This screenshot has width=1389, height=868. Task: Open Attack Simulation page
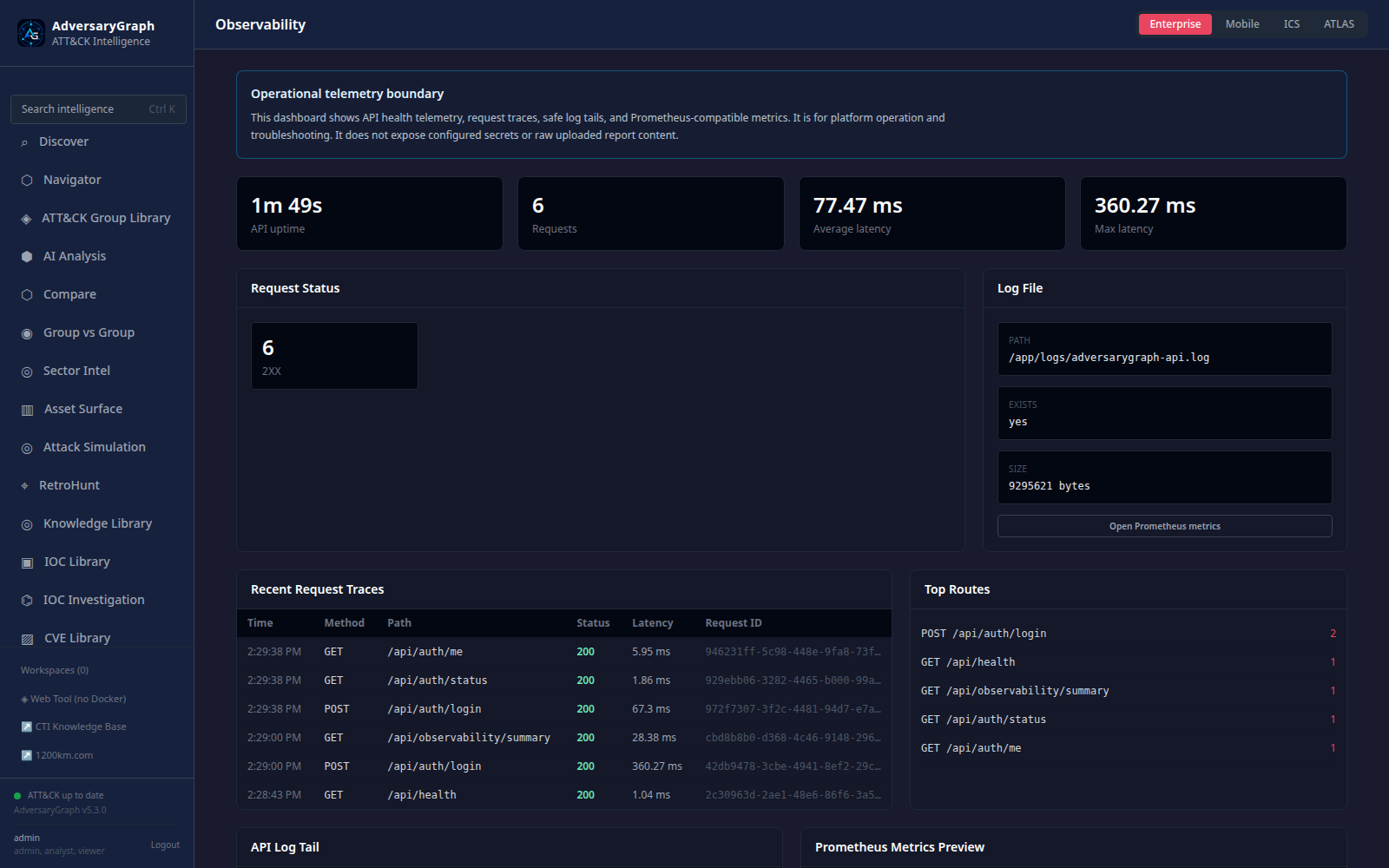98,447
